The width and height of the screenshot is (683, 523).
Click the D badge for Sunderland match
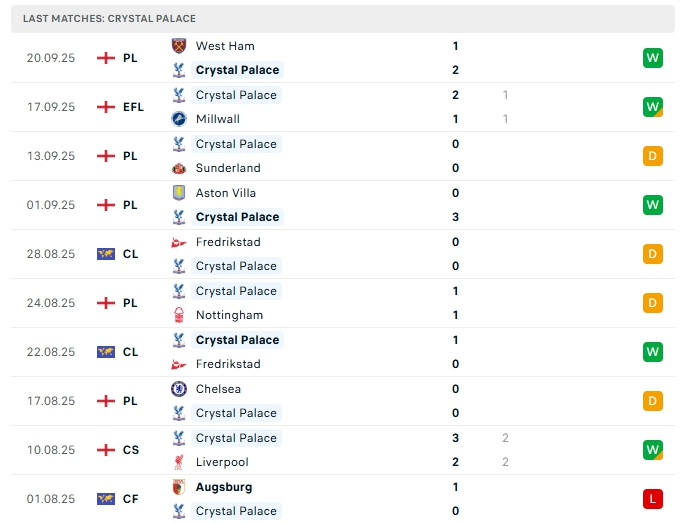point(653,156)
